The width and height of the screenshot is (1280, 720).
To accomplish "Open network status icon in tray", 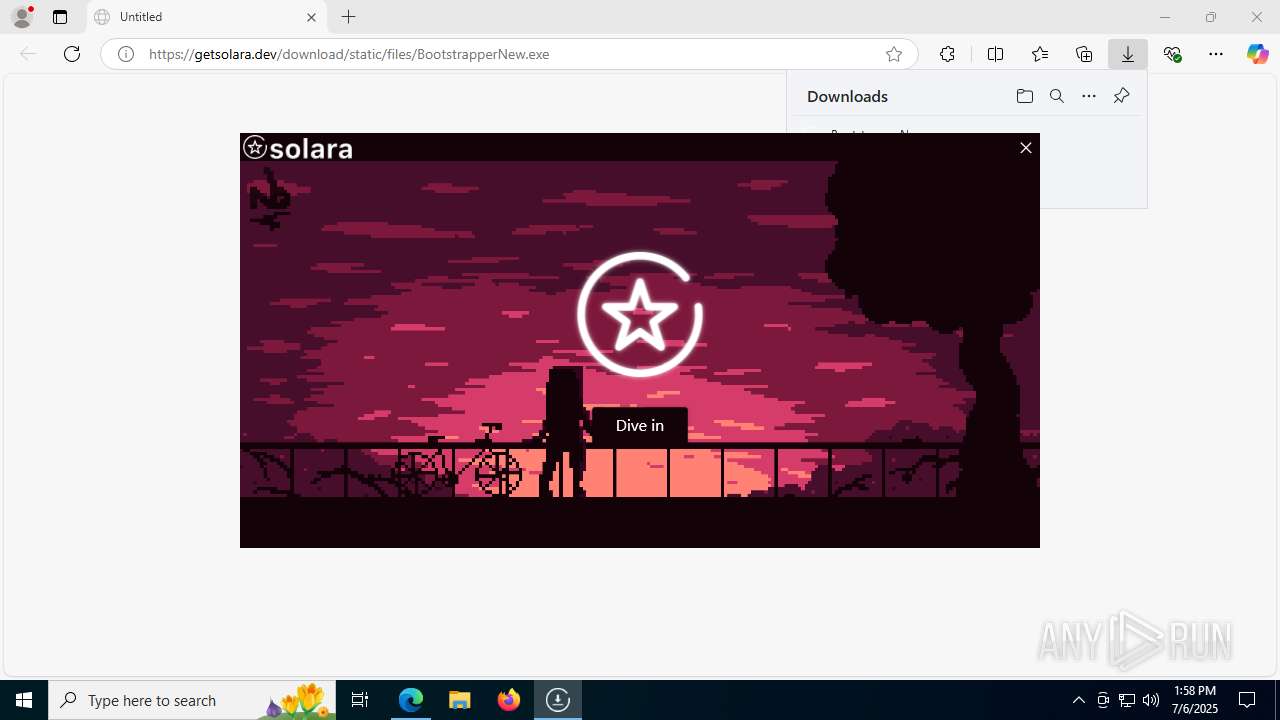I will [1127, 700].
